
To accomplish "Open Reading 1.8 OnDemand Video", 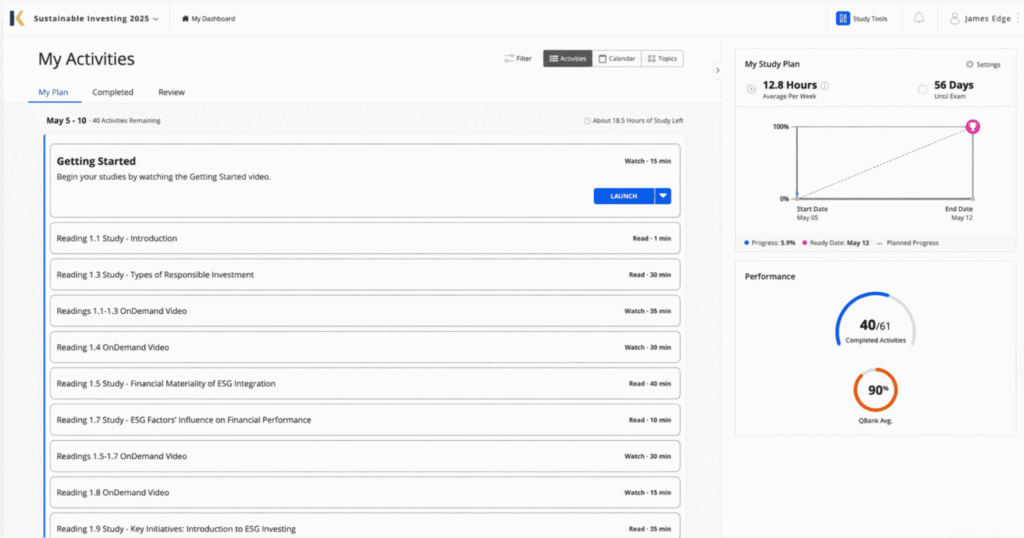I will pyautogui.click(x=365, y=492).
